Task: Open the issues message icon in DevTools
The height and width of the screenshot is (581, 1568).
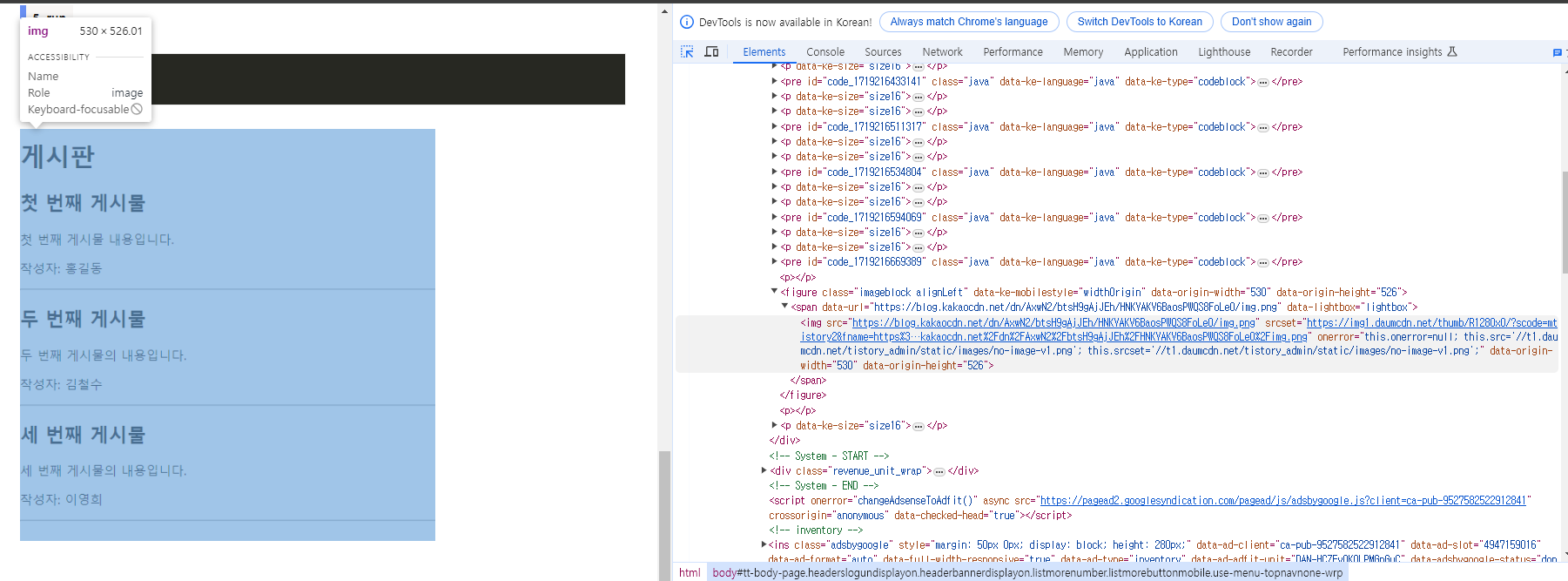Action: click(1558, 52)
